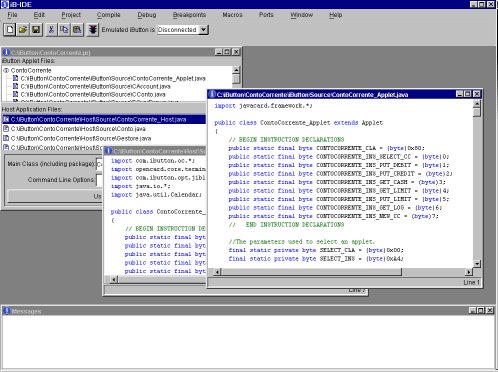Select CAccount.java in applet files tree
This screenshot has height=372, width=498.
click(96, 86)
